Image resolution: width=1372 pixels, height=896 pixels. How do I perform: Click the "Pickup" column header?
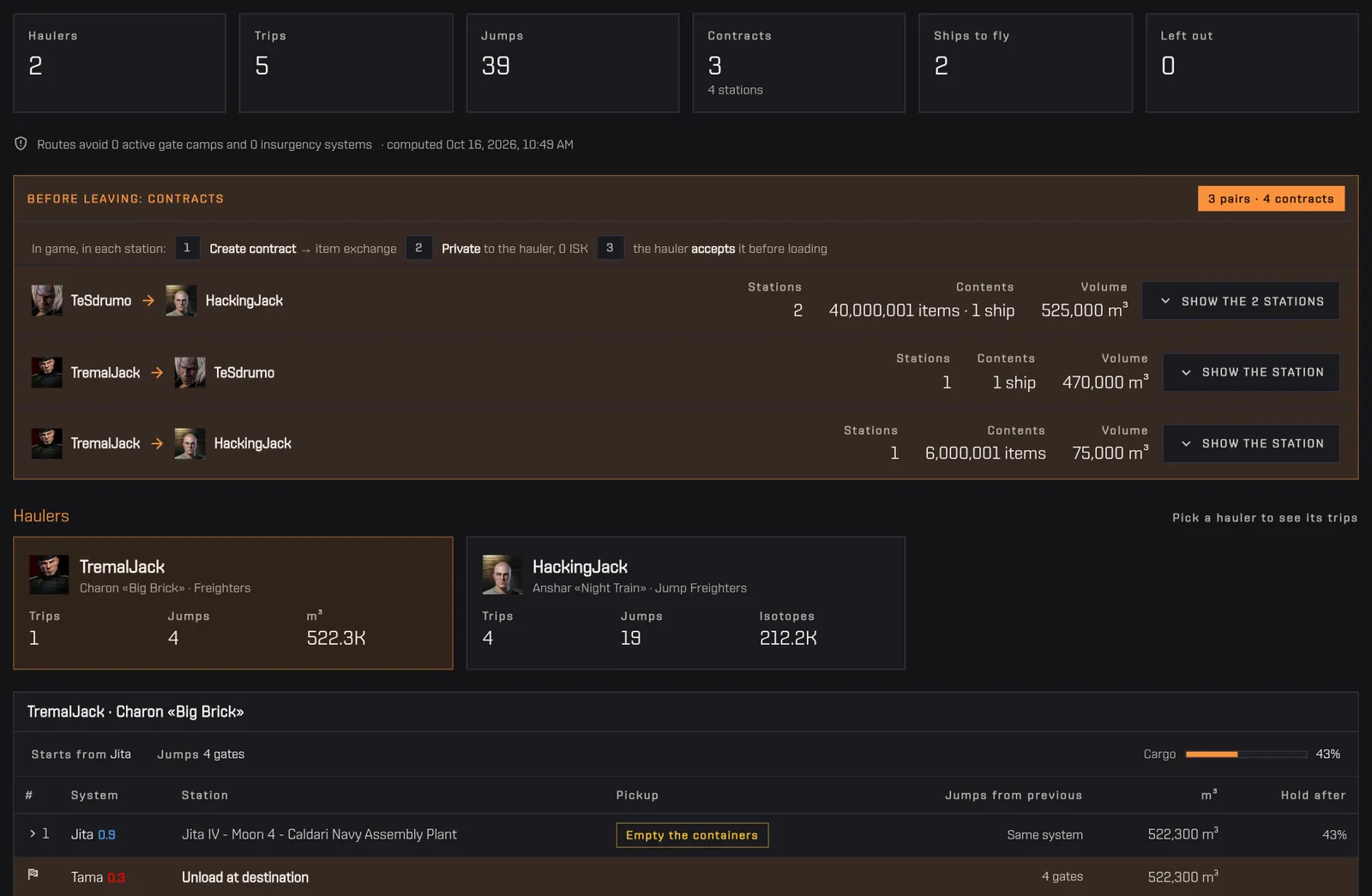[637, 796]
